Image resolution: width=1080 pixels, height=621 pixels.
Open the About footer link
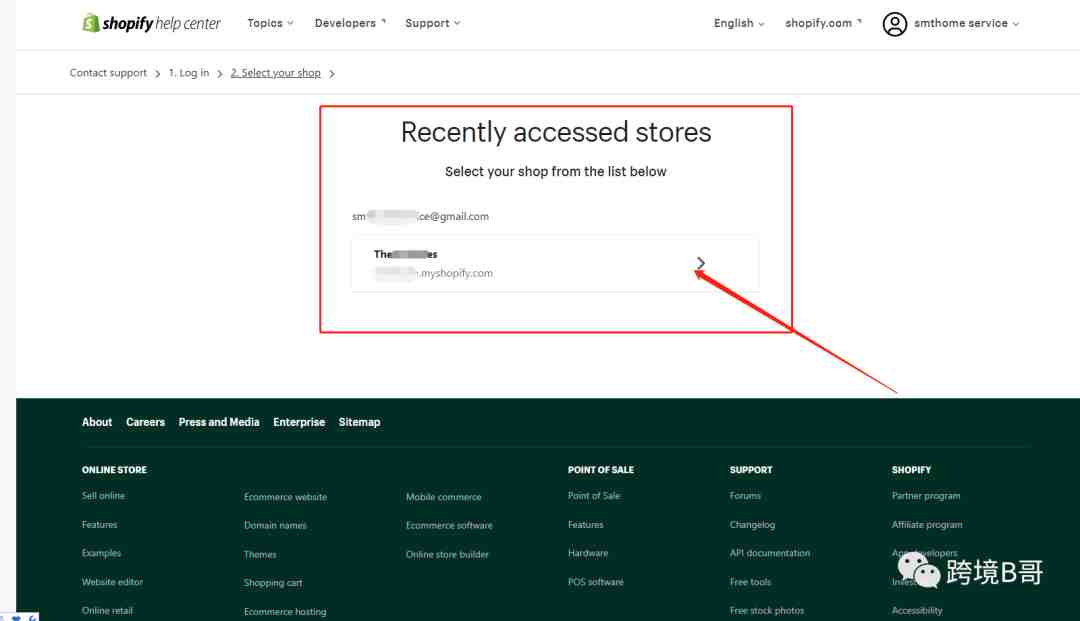coord(97,422)
